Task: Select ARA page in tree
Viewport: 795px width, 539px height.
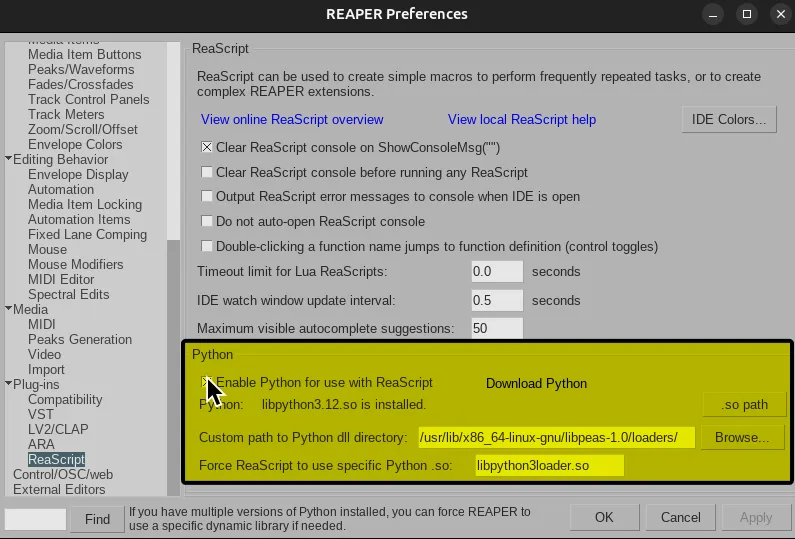Action: (41, 444)
